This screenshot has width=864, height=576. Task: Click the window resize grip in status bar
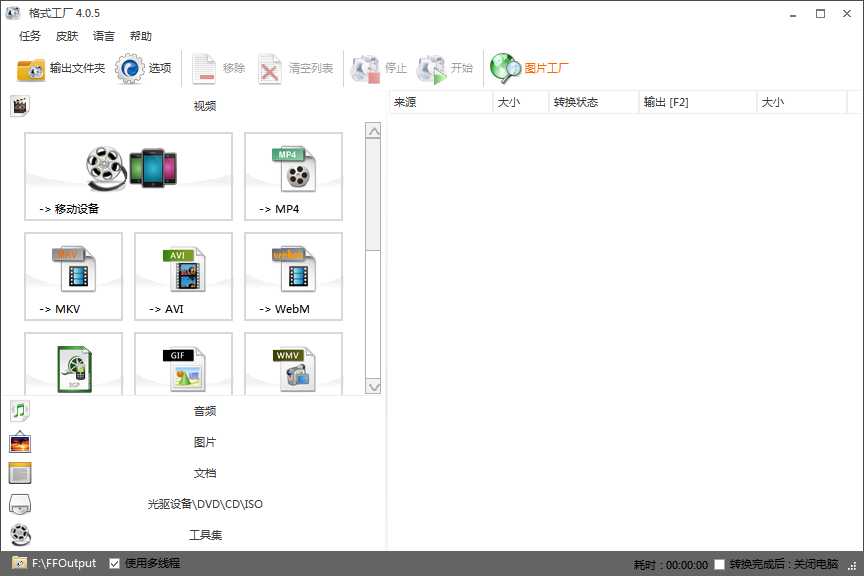852,566
